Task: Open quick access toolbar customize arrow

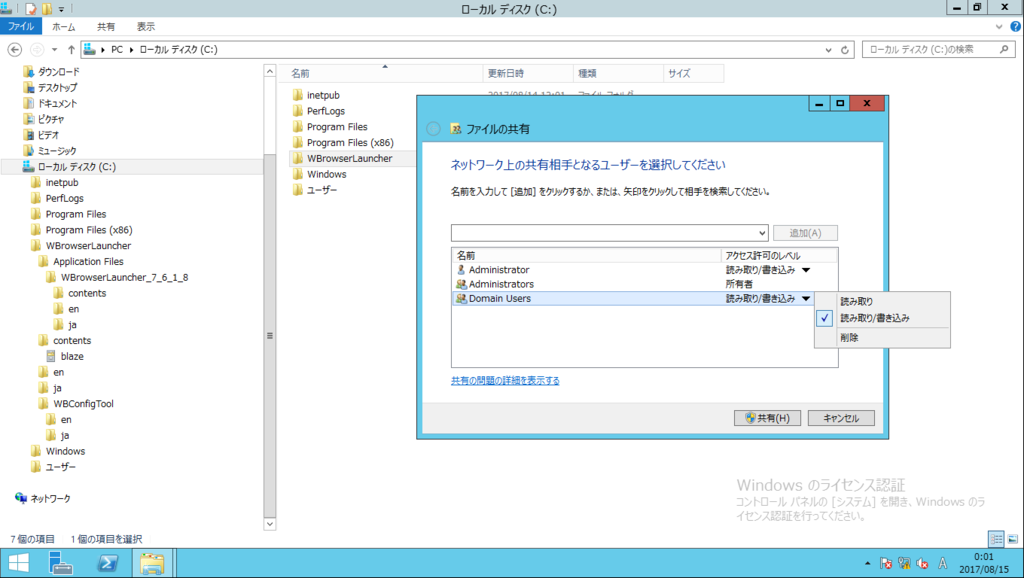Action: pos(61,9)
